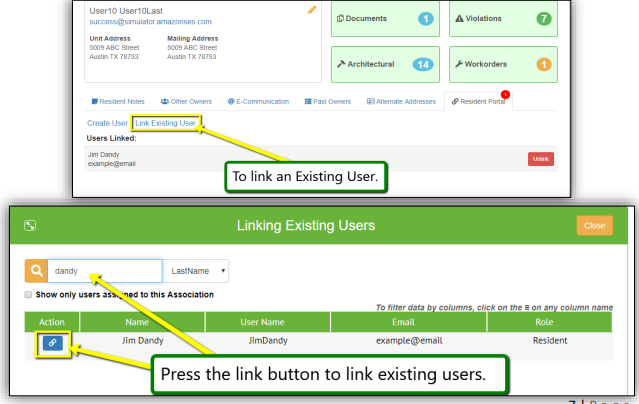Viewport: 639px width, 404px height.
Task: Click the Link Existing User link
Action: coord(165,123)
